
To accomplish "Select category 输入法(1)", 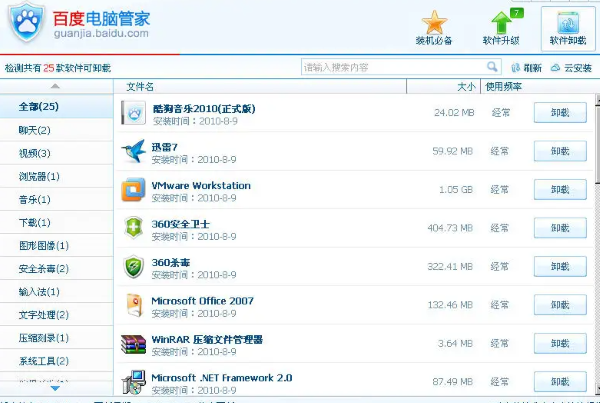I will pos(57,292).
